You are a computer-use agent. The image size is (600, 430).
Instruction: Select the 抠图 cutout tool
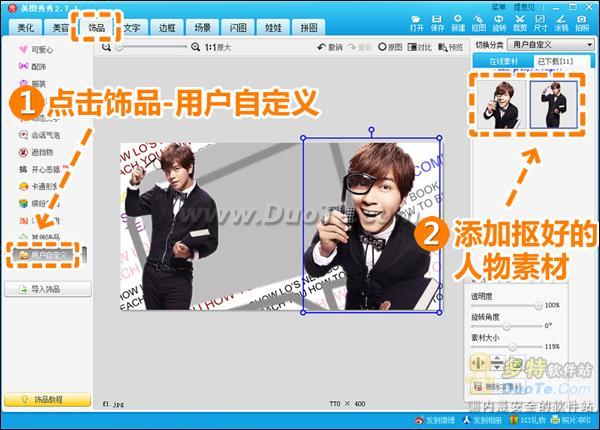click(x=478, y=23)
